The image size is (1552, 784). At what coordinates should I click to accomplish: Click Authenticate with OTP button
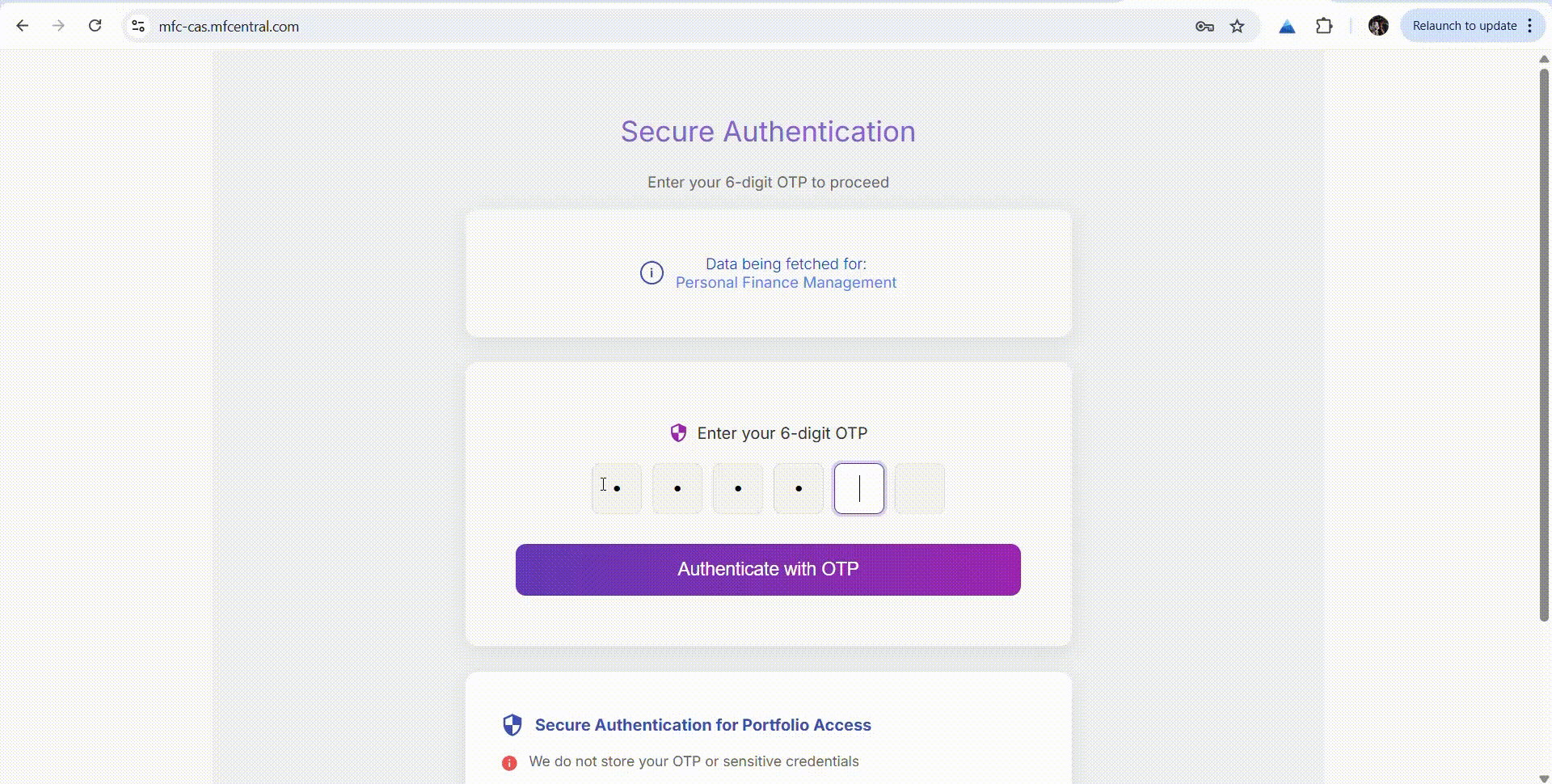[x=768, y=570]
